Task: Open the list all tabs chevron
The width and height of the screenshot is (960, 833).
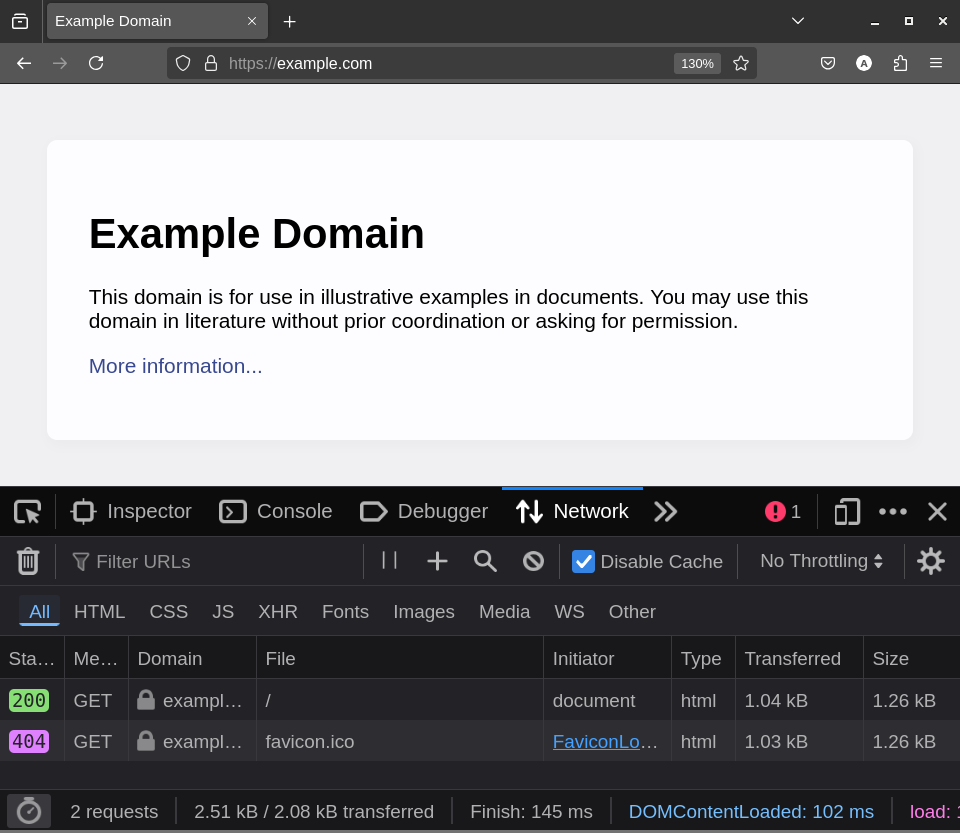Action: (x=798, y=21)
